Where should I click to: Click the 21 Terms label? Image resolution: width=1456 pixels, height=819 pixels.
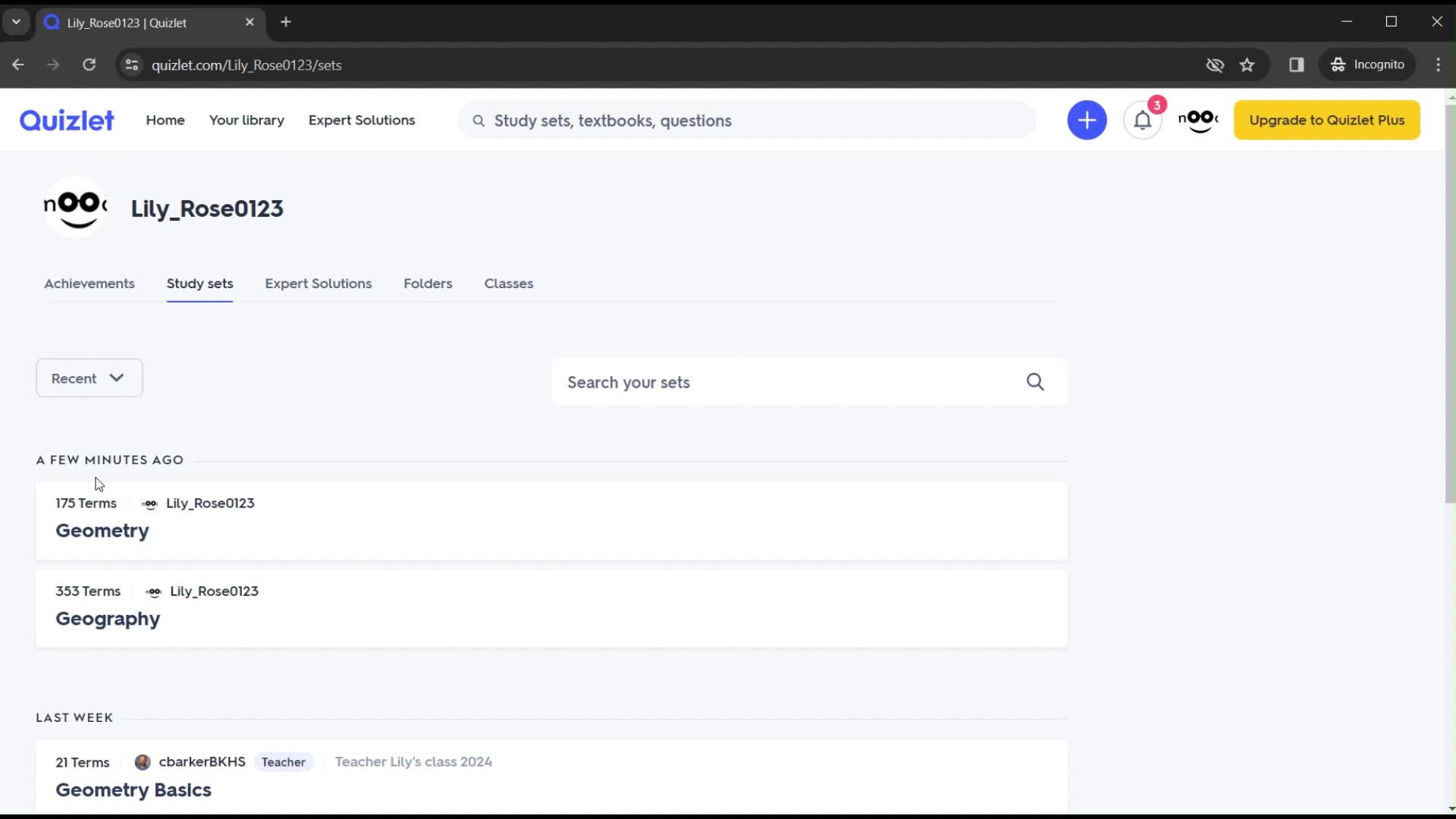point(83,762)
